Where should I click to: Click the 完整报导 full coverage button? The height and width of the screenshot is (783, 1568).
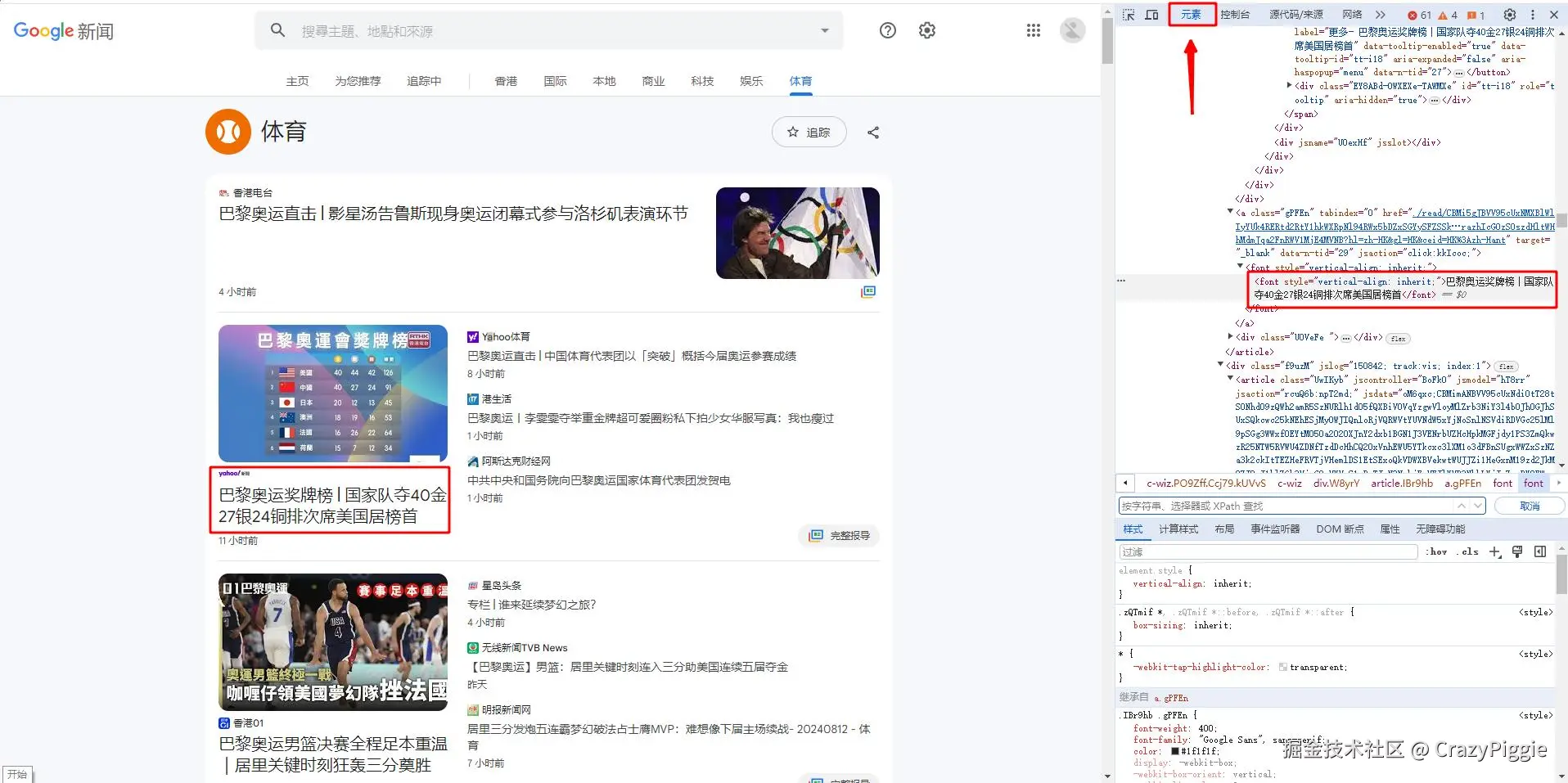pyautogui.click(x=838, y=535)
